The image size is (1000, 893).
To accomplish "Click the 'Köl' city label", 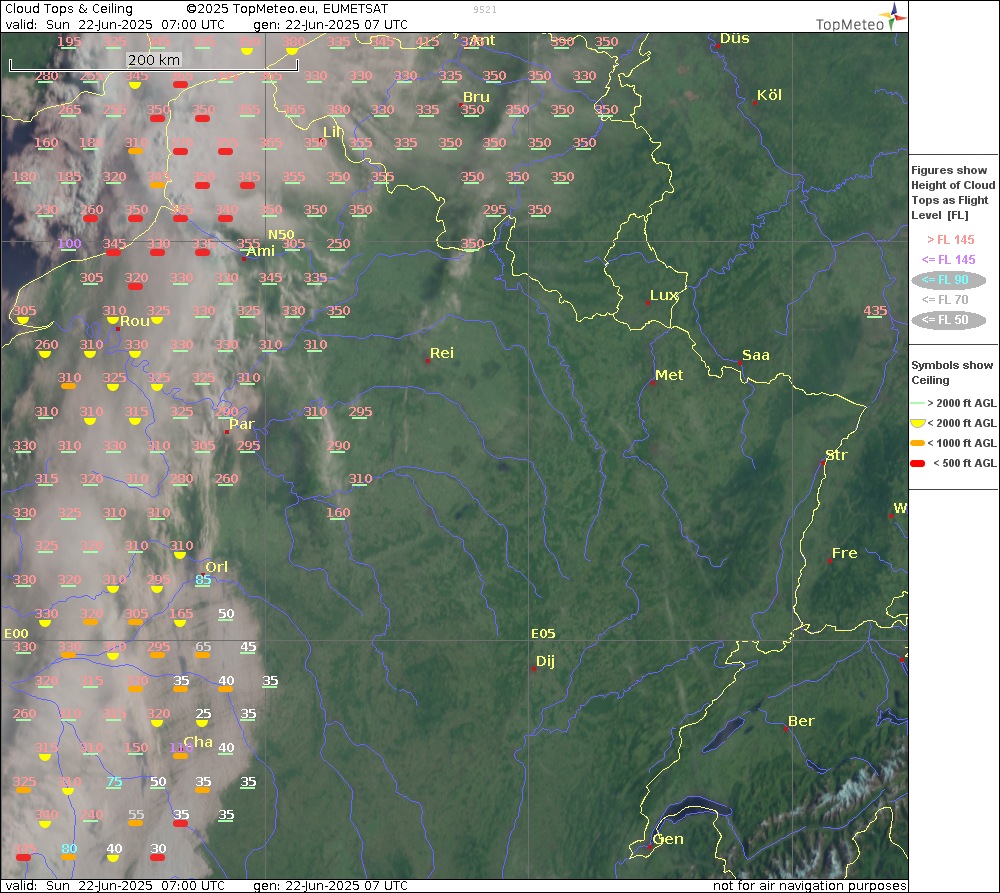I will (769, 95).
